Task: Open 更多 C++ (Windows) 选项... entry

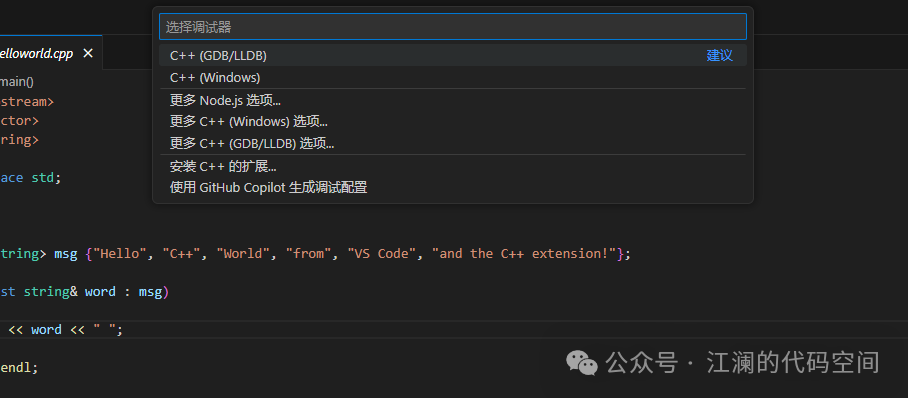Action: click(x=453, y=122)
